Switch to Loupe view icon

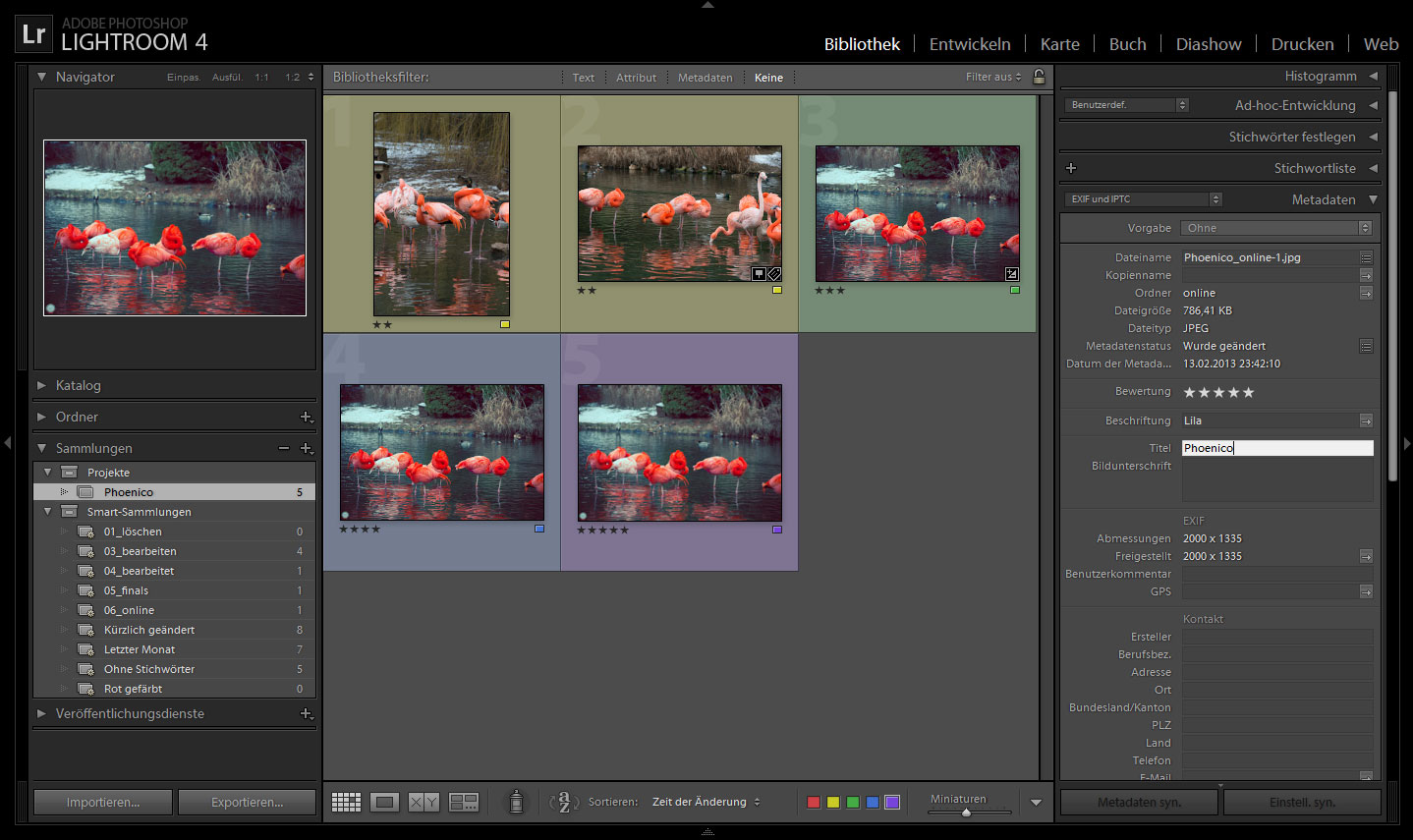[x=384, y=803]
